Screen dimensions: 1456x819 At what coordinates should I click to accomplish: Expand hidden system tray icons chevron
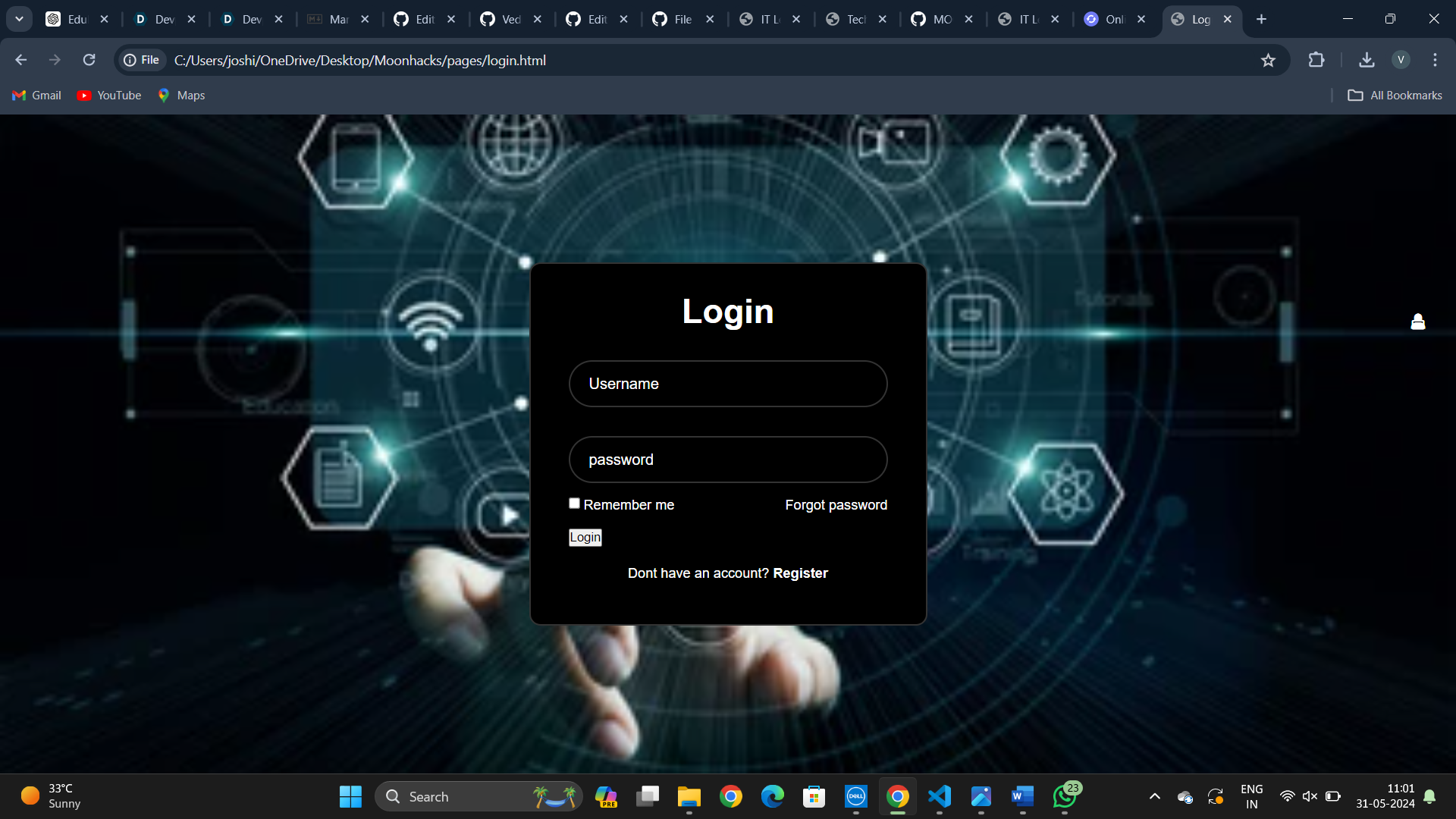pyautogui.click(x=1154, y=796)
